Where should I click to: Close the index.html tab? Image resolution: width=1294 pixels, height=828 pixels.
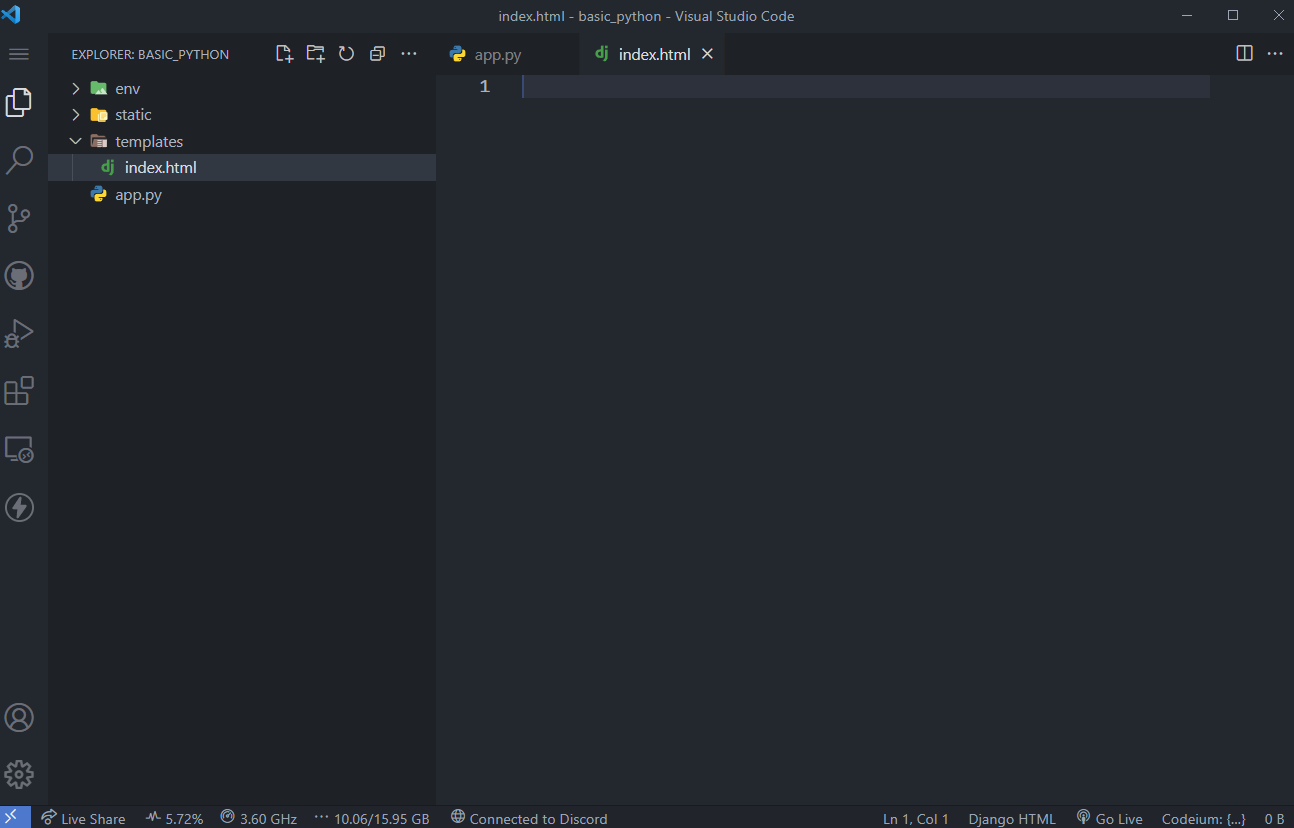click(x=707, y=54)
